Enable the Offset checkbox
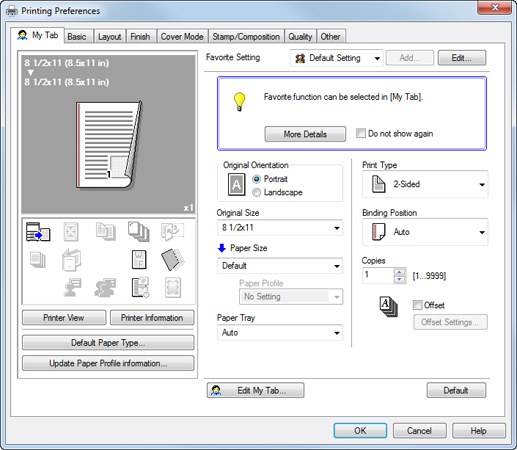Image resolution: width=517 pixels, height=450 pixels. coord(417,305)
